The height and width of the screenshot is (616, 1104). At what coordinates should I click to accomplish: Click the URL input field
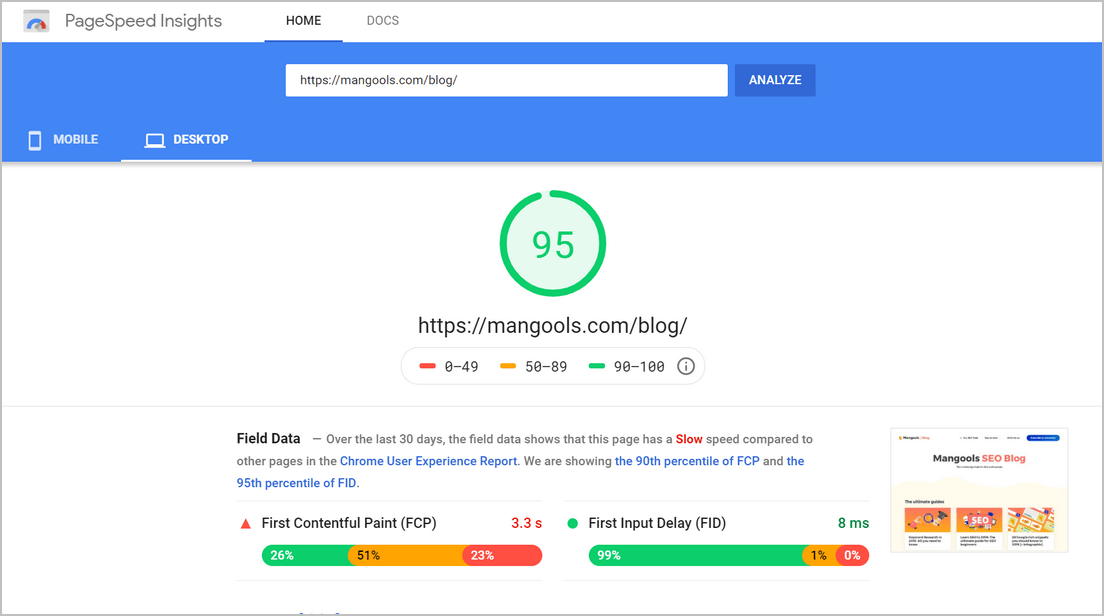[506, 80]
